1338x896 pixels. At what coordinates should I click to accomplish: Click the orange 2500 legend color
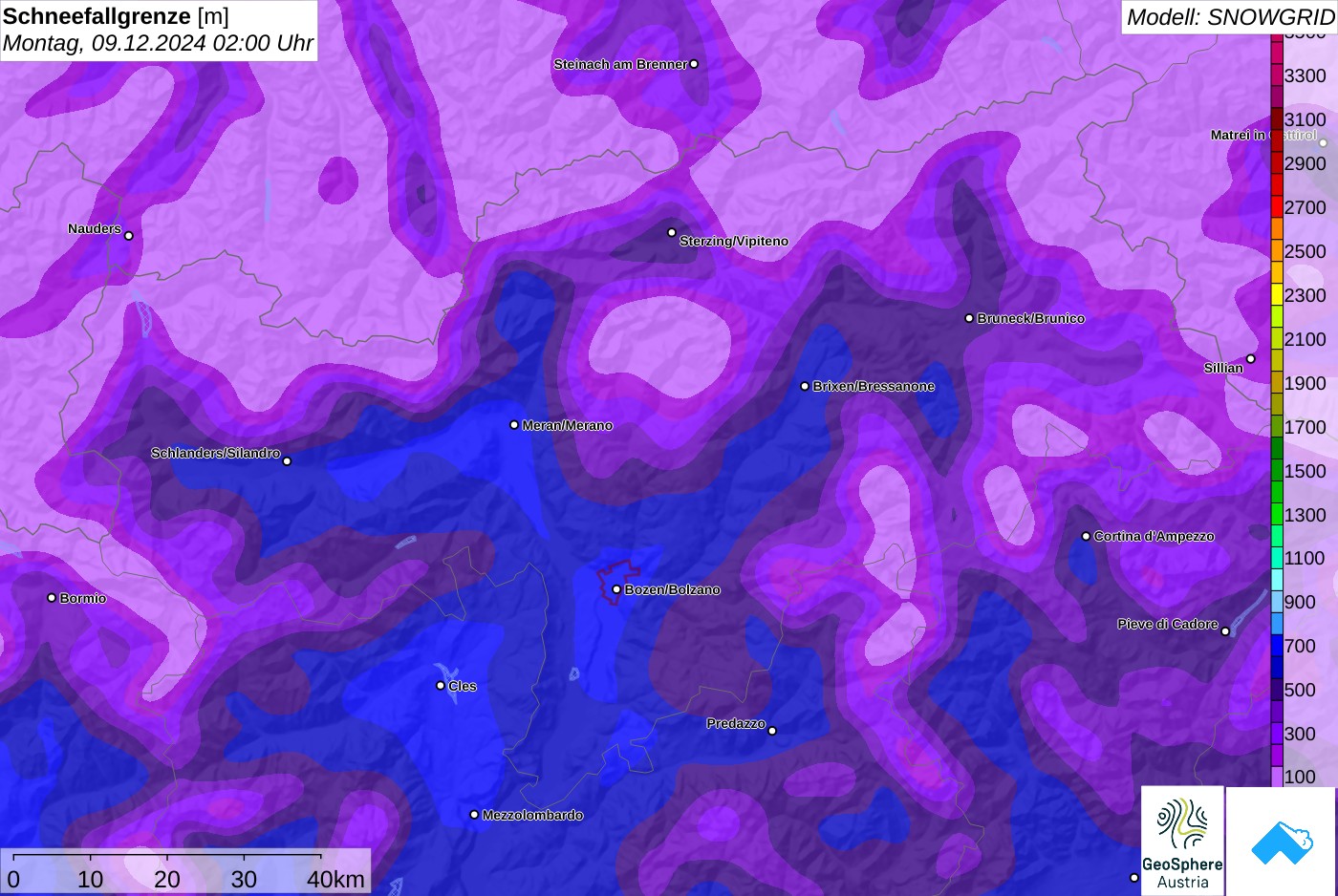pos(1277,250)
